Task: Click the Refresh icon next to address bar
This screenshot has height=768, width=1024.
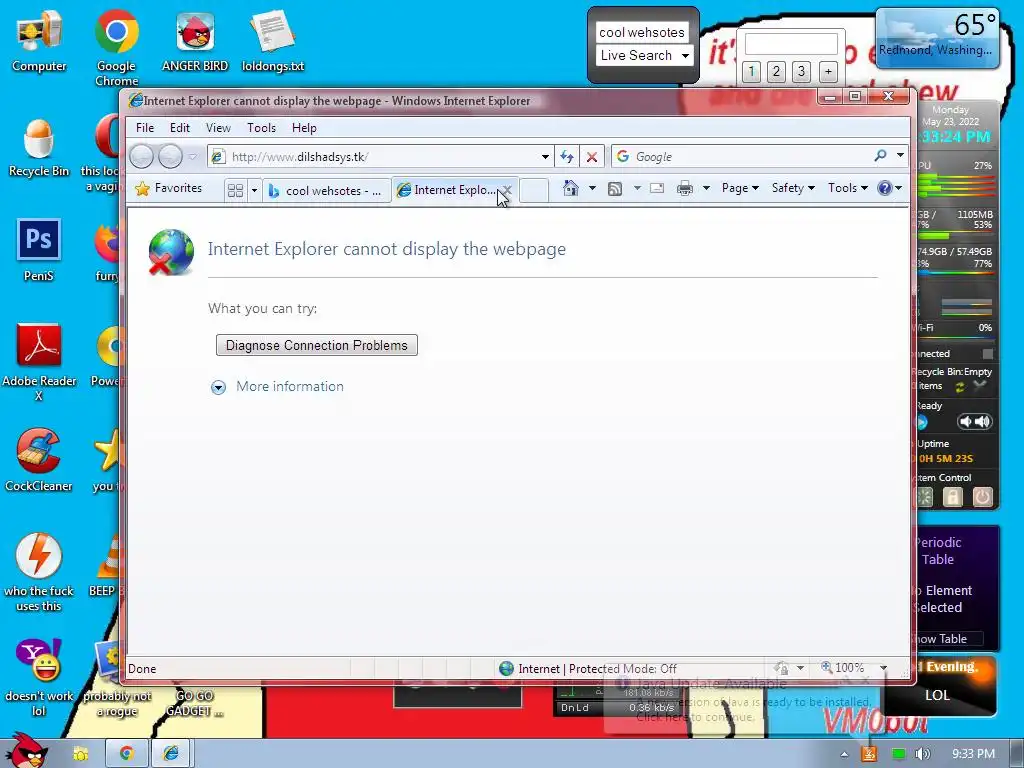Action: pyautogui.click(x=566, y=157)
